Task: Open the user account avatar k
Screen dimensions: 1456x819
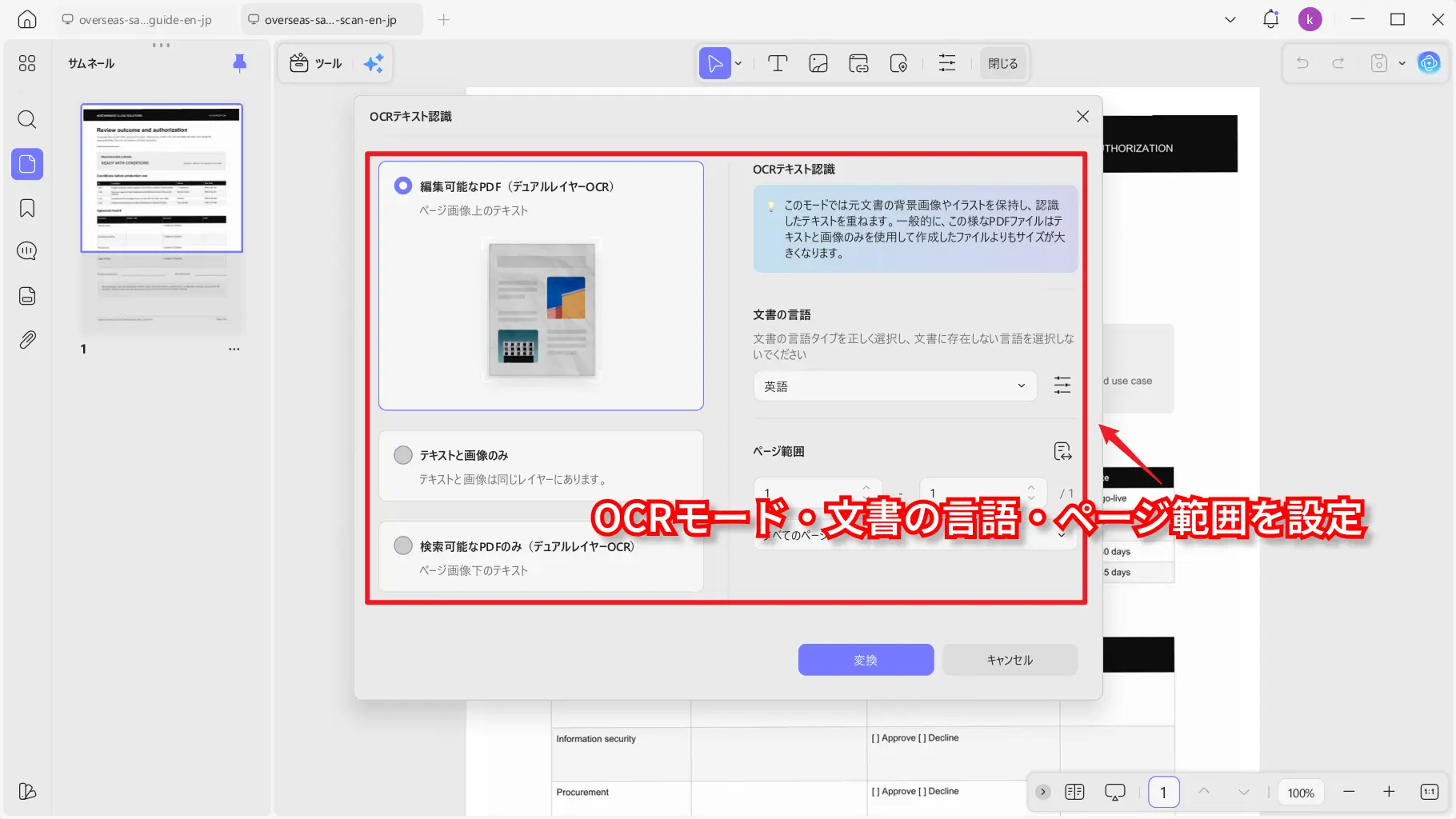Action: click(x=1310, y=19)
